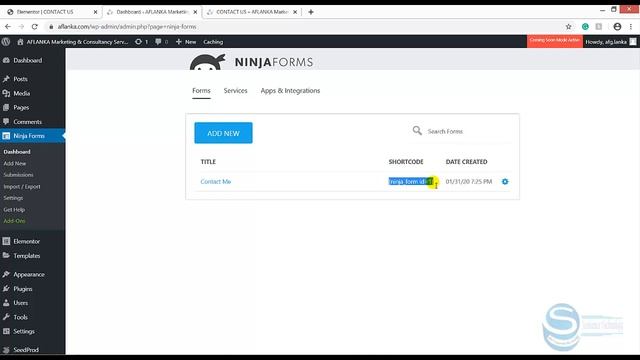The height and width of the screenshot is (360, 640).
Task: Click Coming Soon Mode Active notice
Action: pyautogui.click(x=555, y=41)
